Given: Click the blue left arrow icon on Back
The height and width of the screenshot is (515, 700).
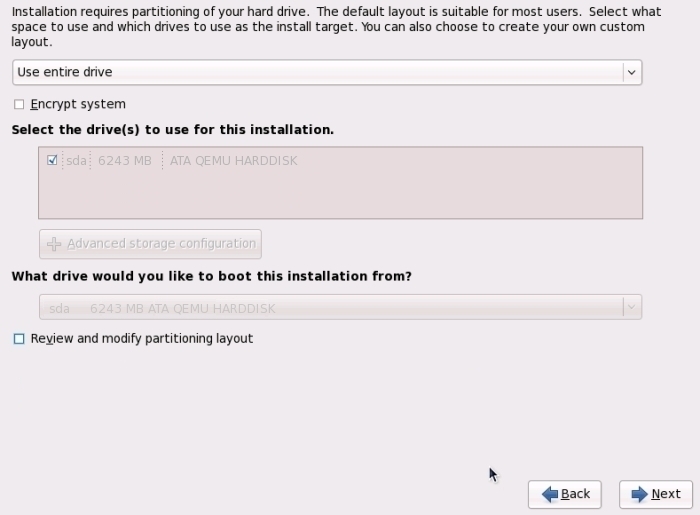Looking at the screenshot, I should pos(549,494).
